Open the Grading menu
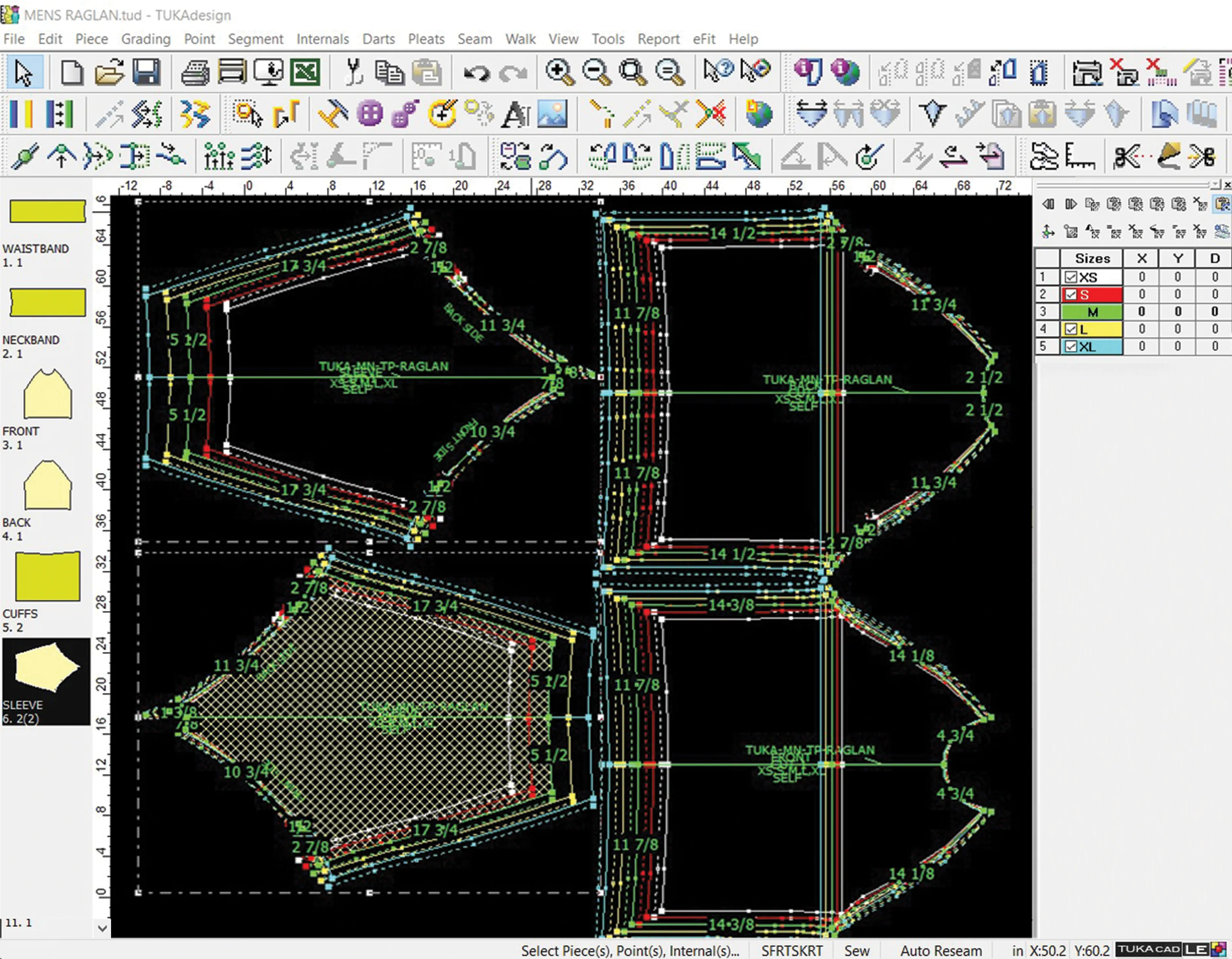 coord(146,39)
